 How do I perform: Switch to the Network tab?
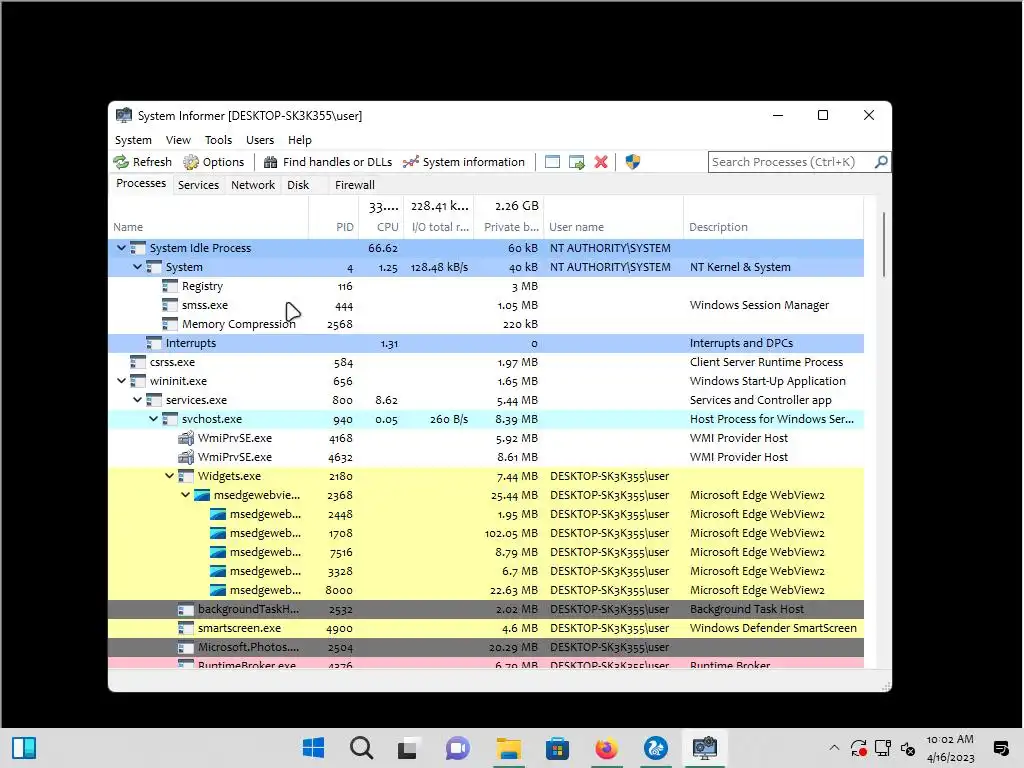click(x=253, y=185)
